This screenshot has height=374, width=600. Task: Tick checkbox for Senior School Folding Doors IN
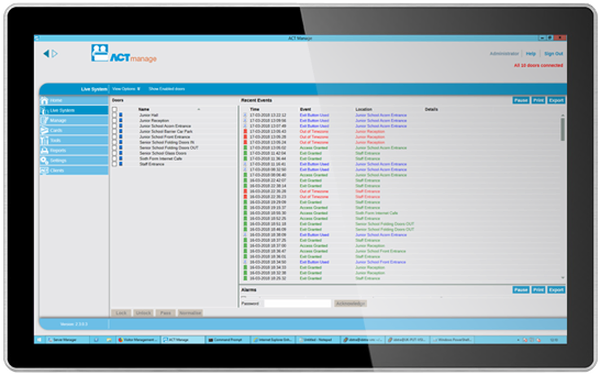[114, 142]
